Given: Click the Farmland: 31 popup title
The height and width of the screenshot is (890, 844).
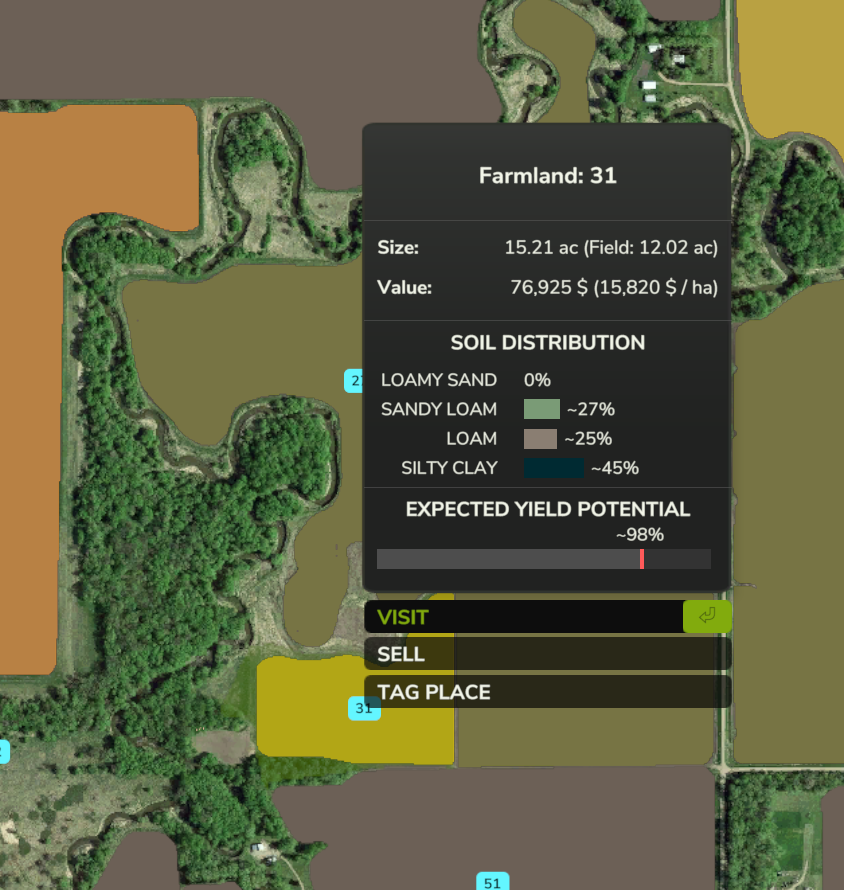Looking at the screenshot, I should [x=547, y=176].
